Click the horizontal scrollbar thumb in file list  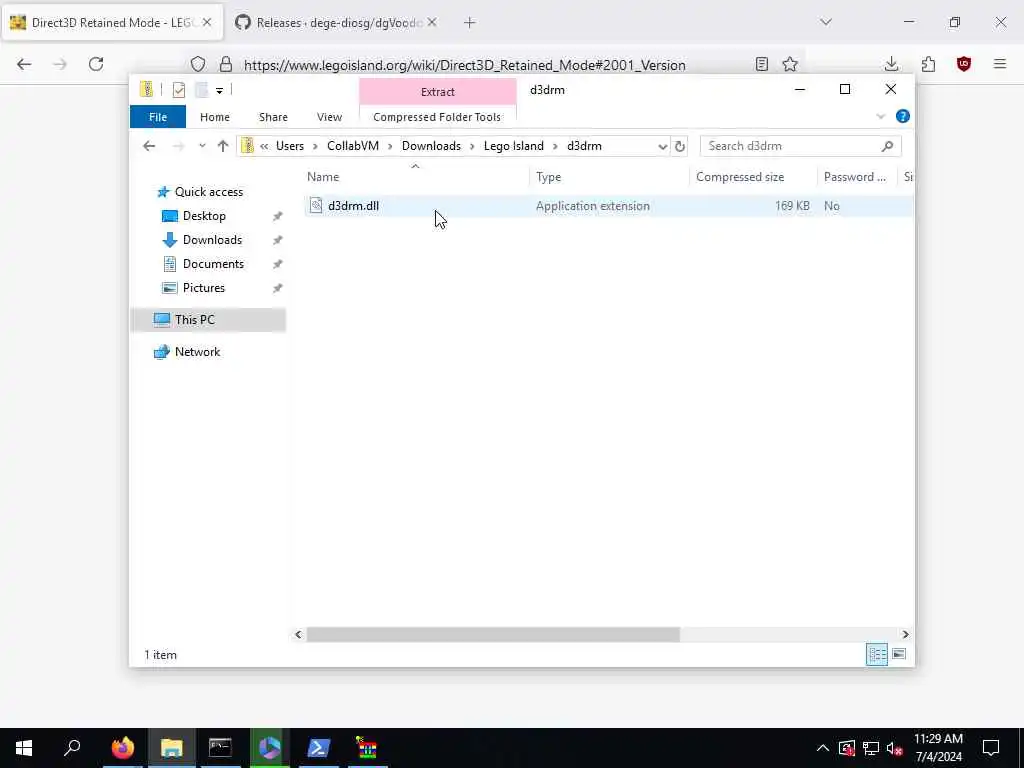493,634
